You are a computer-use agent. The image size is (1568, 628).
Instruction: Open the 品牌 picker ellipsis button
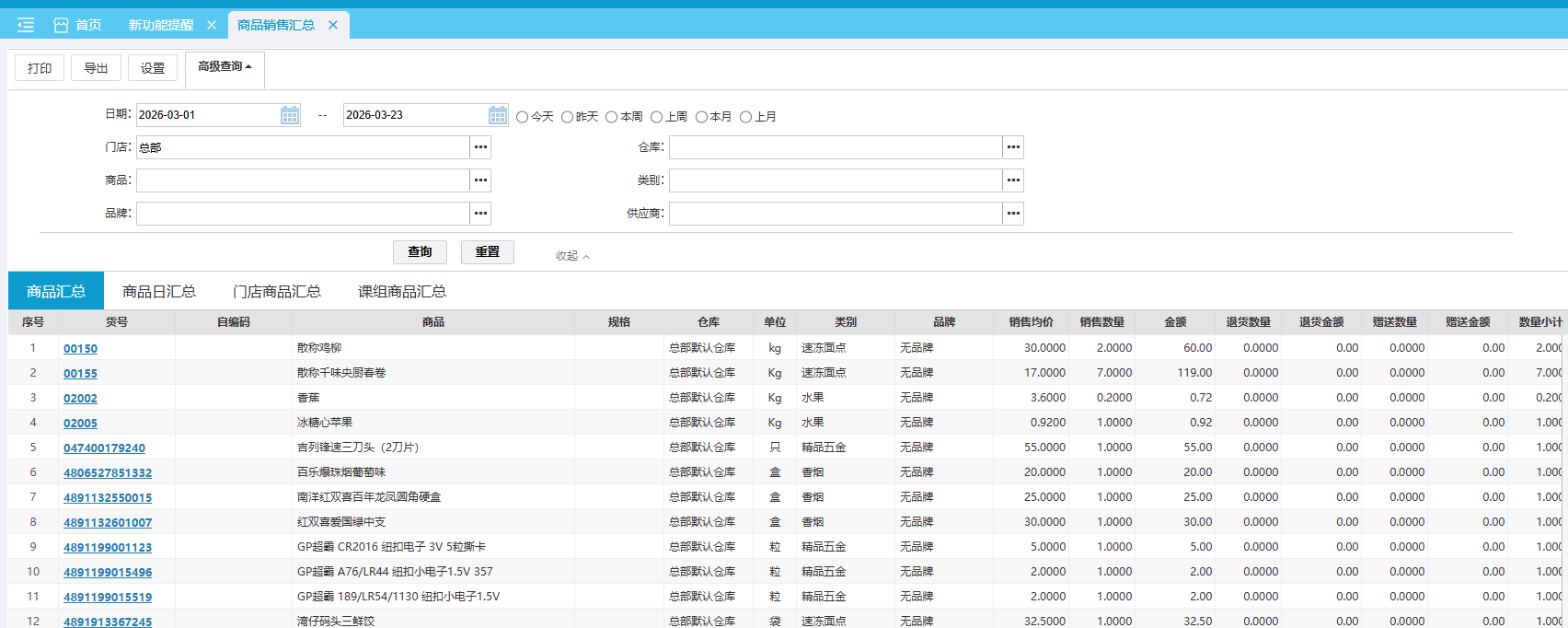[480, 214]
